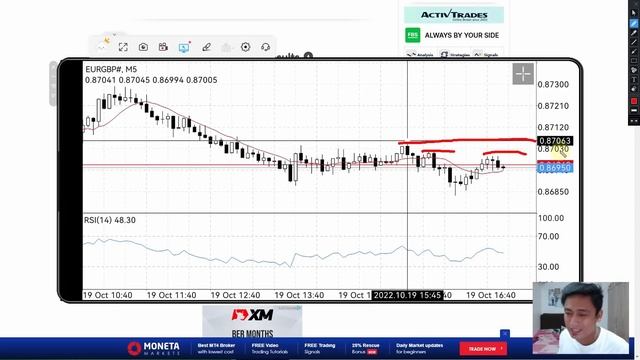This screenshot has height=360, width=640.
Task: Click the presenter webcam video thumbnail
Action: pos(581,318)
